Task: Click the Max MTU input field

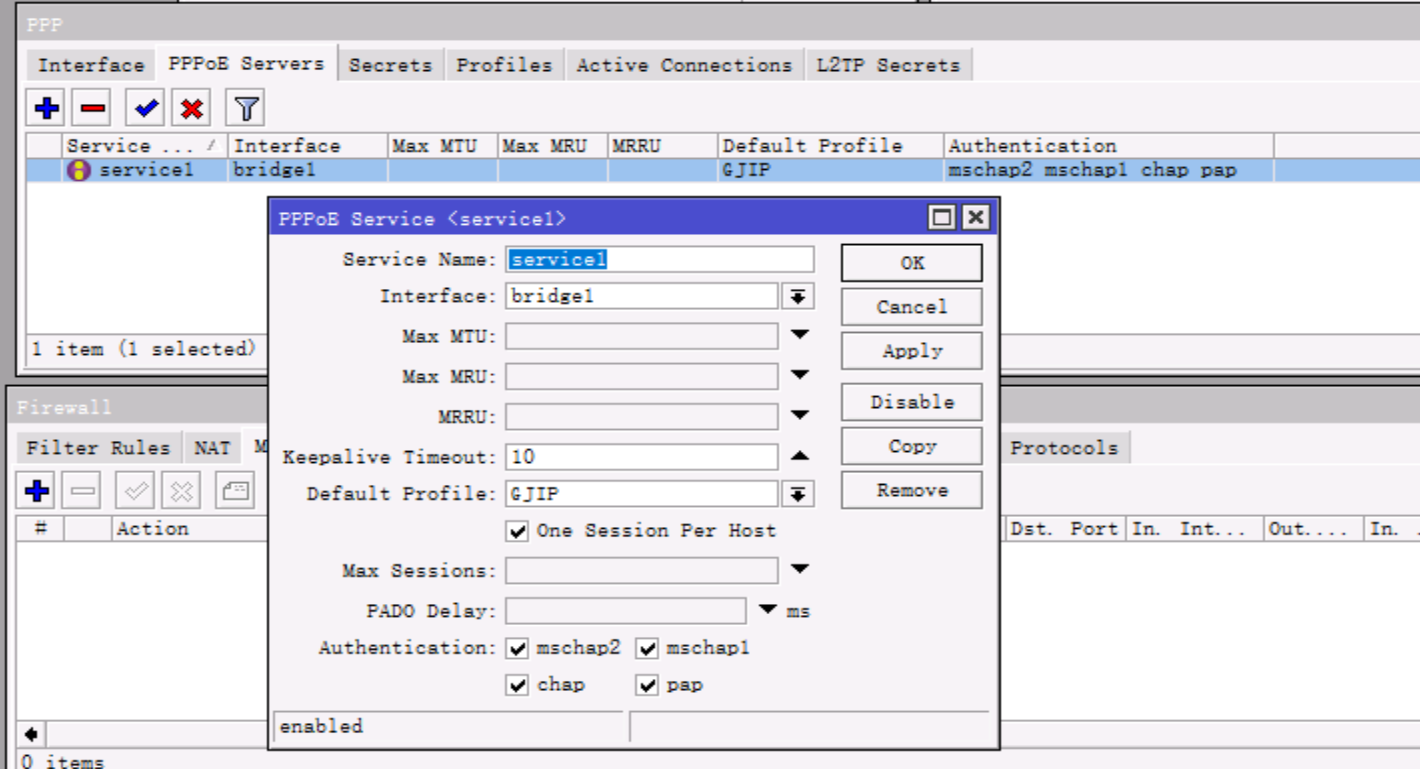Action: (641, 336)
